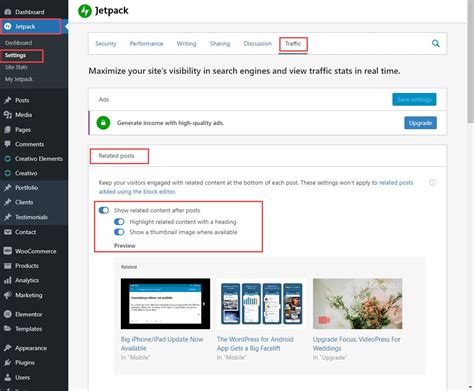Click the Preview label
Viewport: 474px width, 391px height.
[125, 246]
